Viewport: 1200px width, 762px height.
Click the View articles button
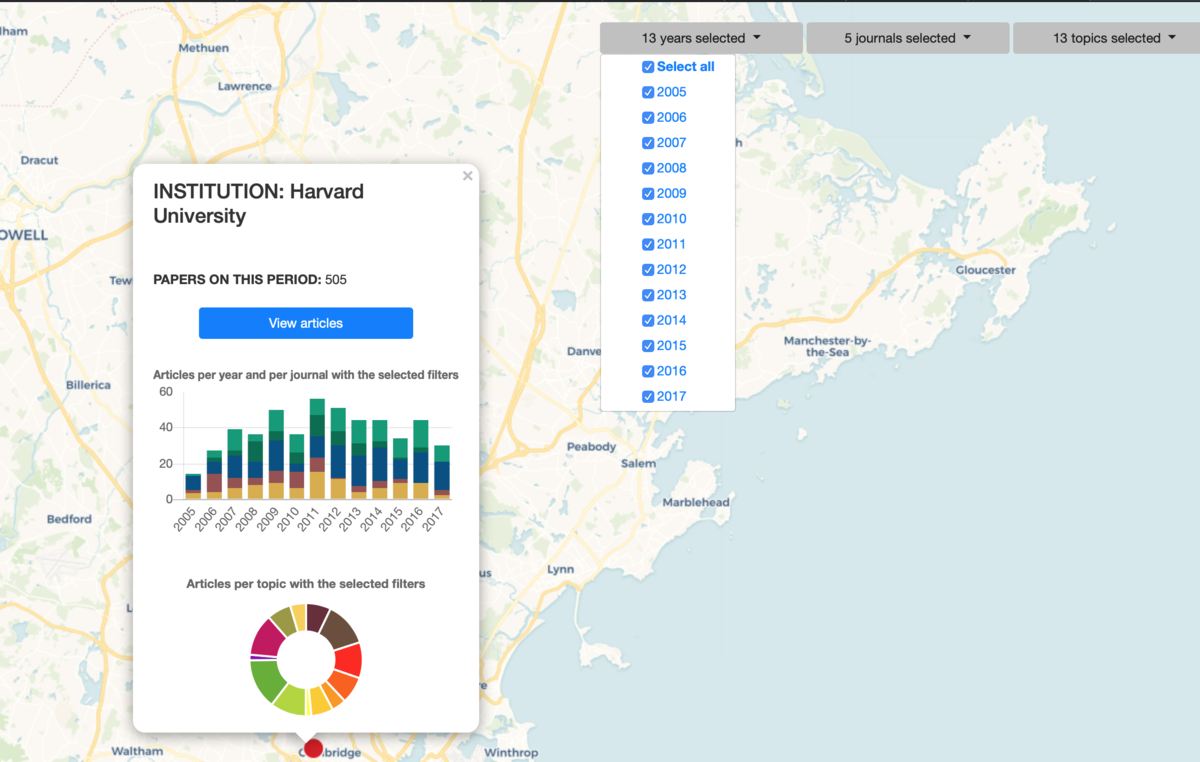(x=306, y=323)
